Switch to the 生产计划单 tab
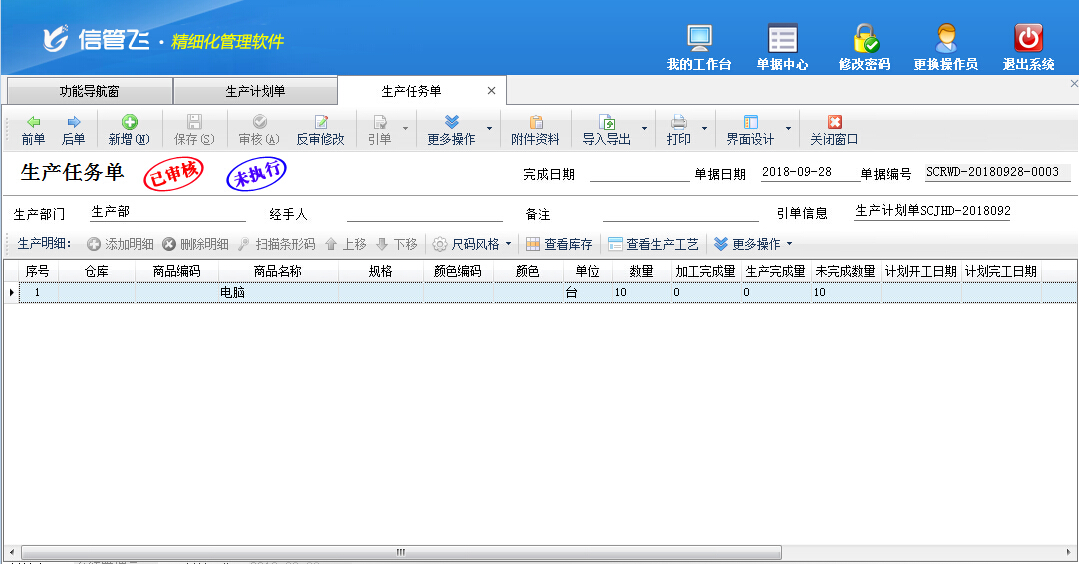 [x=255, y=91]
